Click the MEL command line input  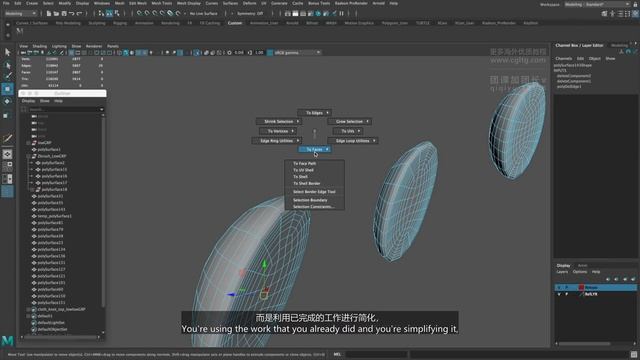click(376, 354)
